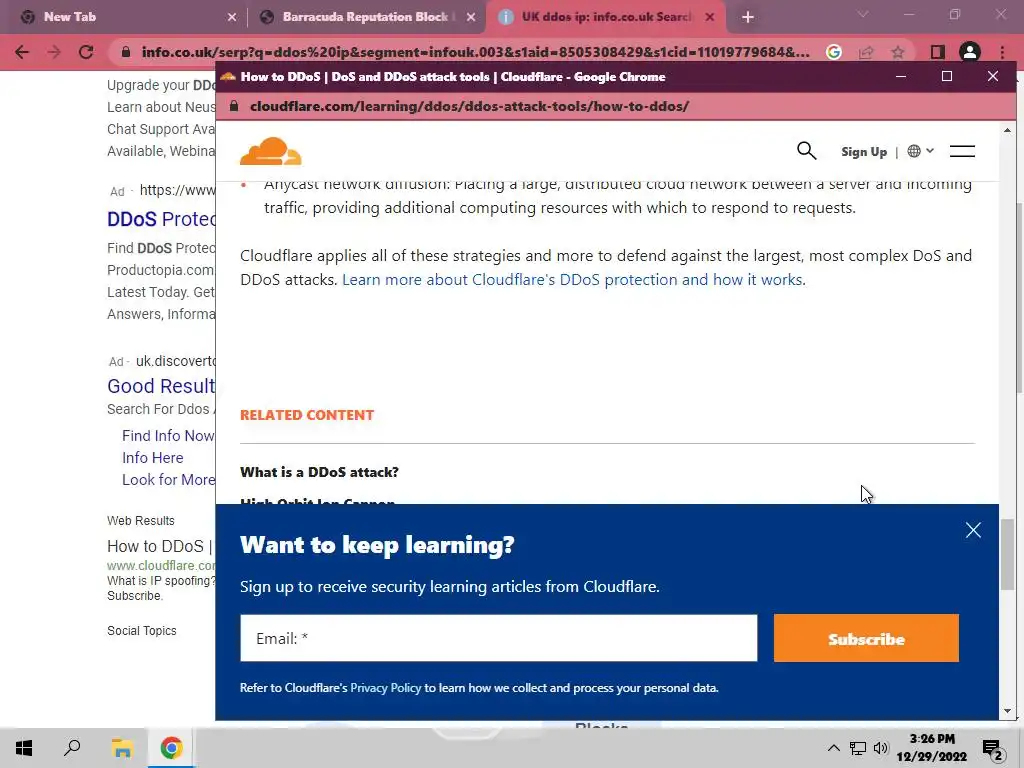Open How to DDoS web result
Viewport: 1024px width, 768px height.
[x=161, y=547]
